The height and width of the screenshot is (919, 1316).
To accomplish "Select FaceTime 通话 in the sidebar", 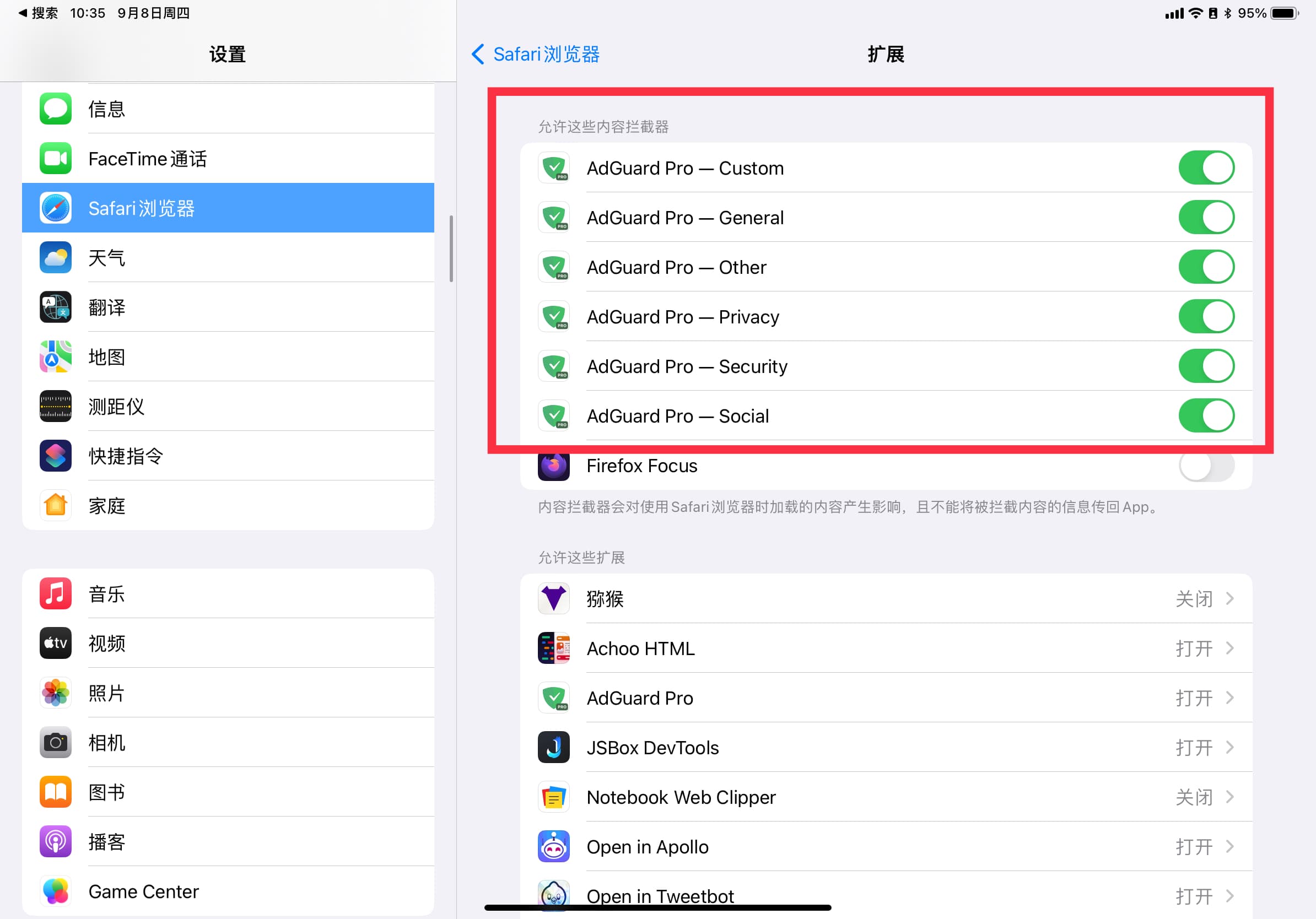I will point(228,158).
